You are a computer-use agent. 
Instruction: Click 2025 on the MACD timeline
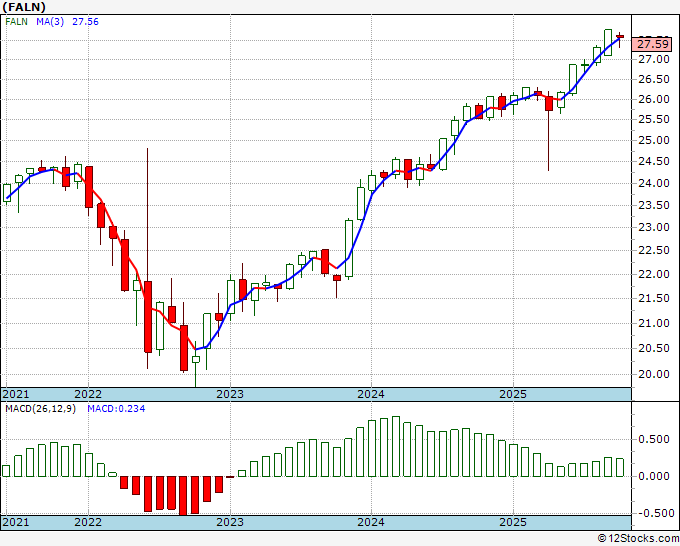click(x=513, y=522)
